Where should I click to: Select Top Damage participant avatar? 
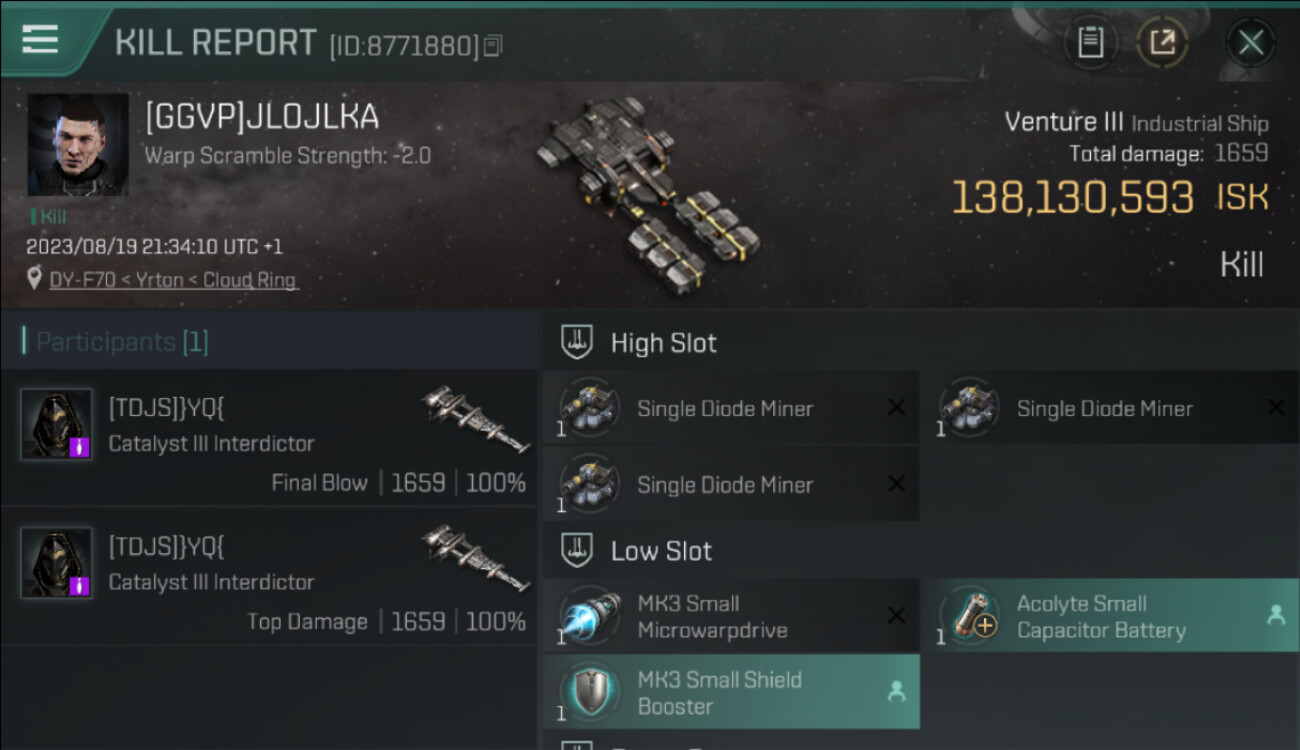pyautogui.click(x=56, y=563)
